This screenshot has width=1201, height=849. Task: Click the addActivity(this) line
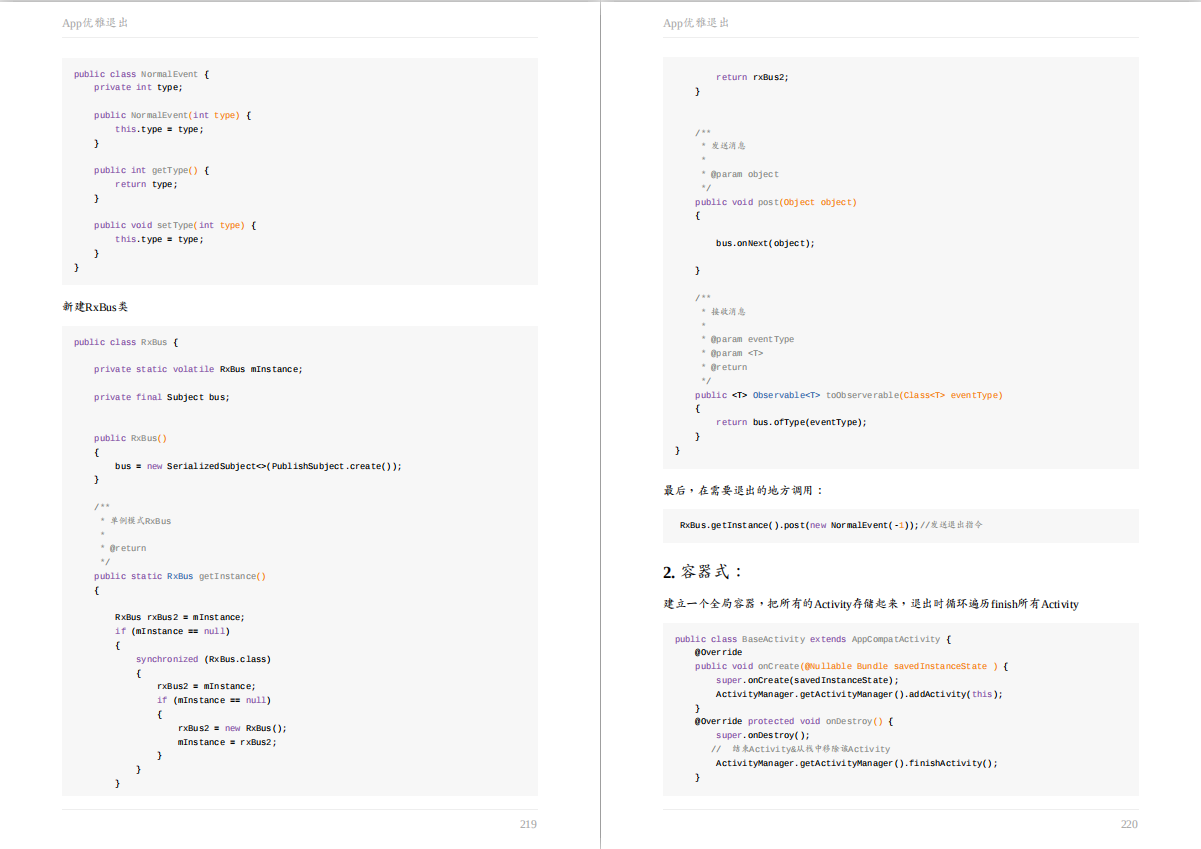859,694
